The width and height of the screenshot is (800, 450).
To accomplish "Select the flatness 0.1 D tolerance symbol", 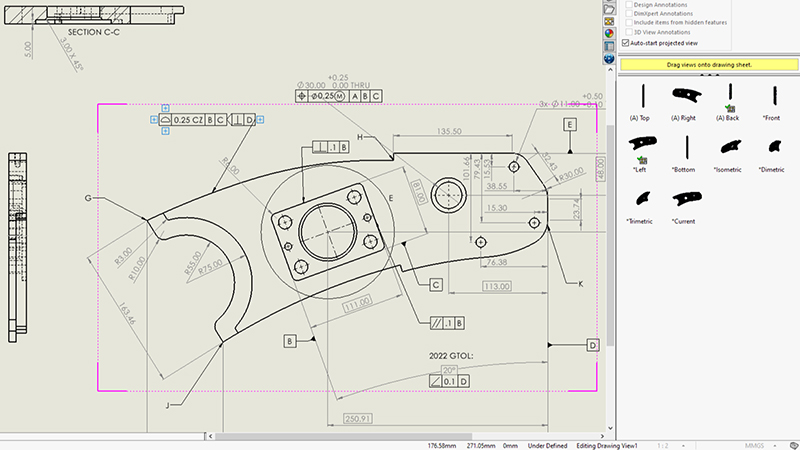I will pos(436,381).
